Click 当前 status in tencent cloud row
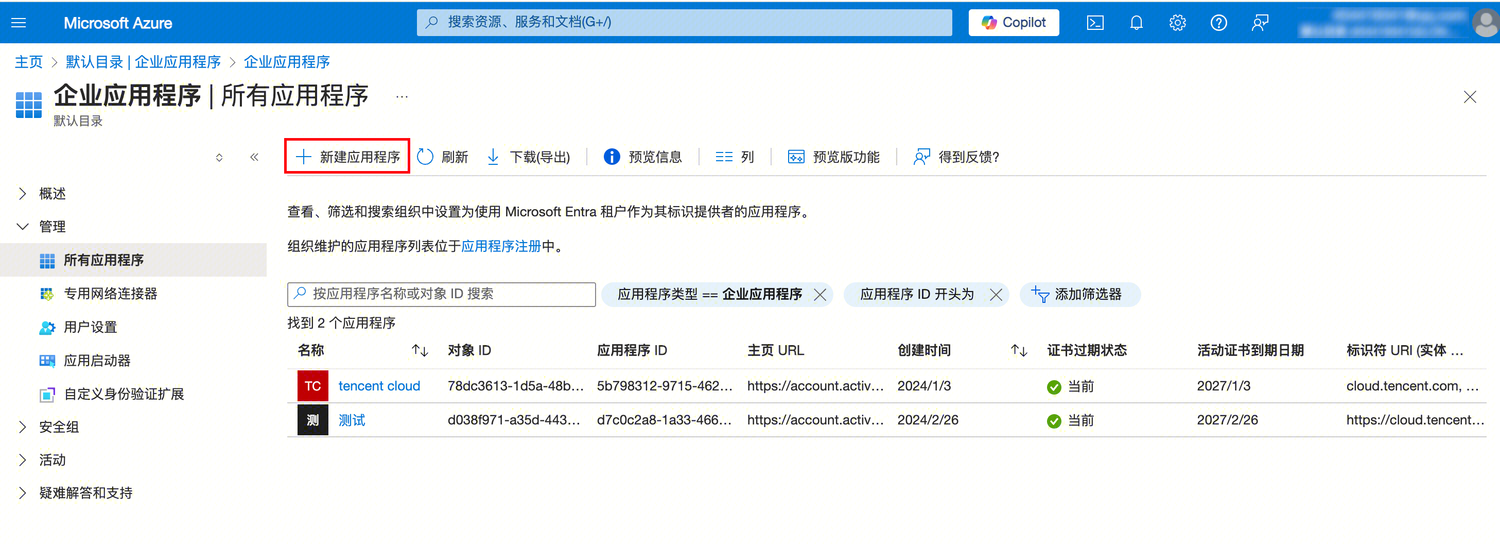This screenshot has height=545, width=1500. coord(1071,387)
